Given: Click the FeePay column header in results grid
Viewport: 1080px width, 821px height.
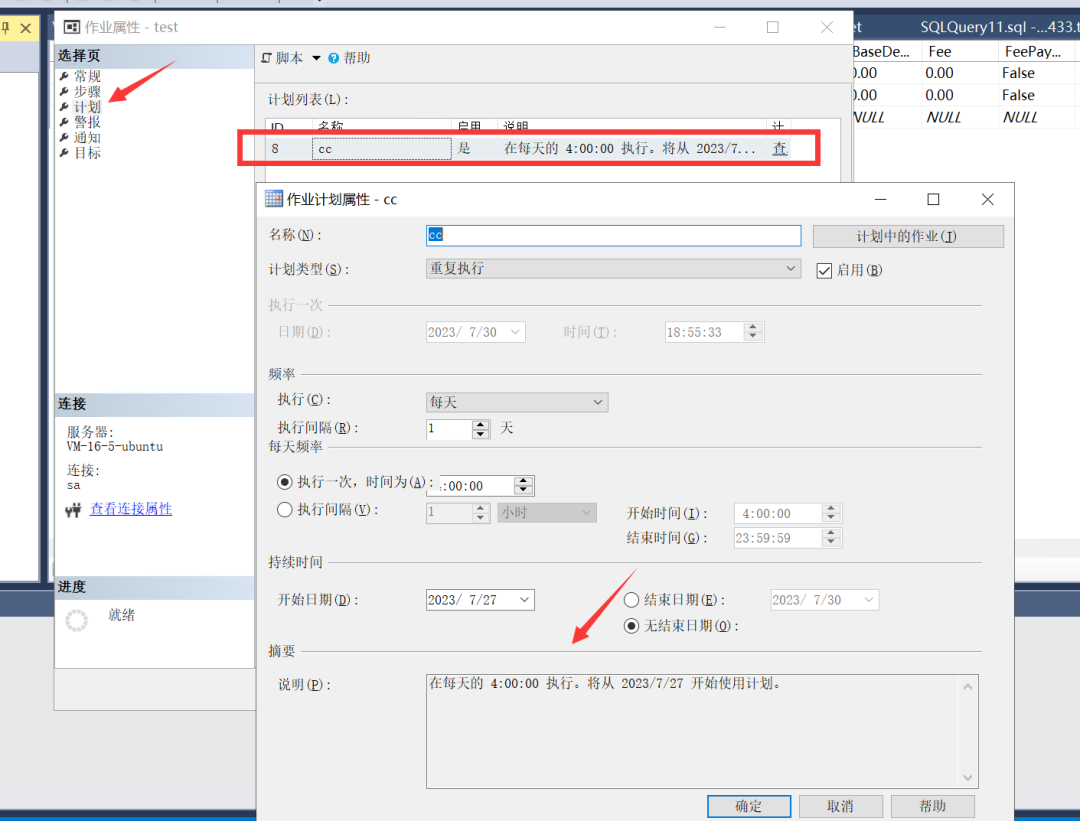Looking at the screenshot, I should pos(1032,52).
